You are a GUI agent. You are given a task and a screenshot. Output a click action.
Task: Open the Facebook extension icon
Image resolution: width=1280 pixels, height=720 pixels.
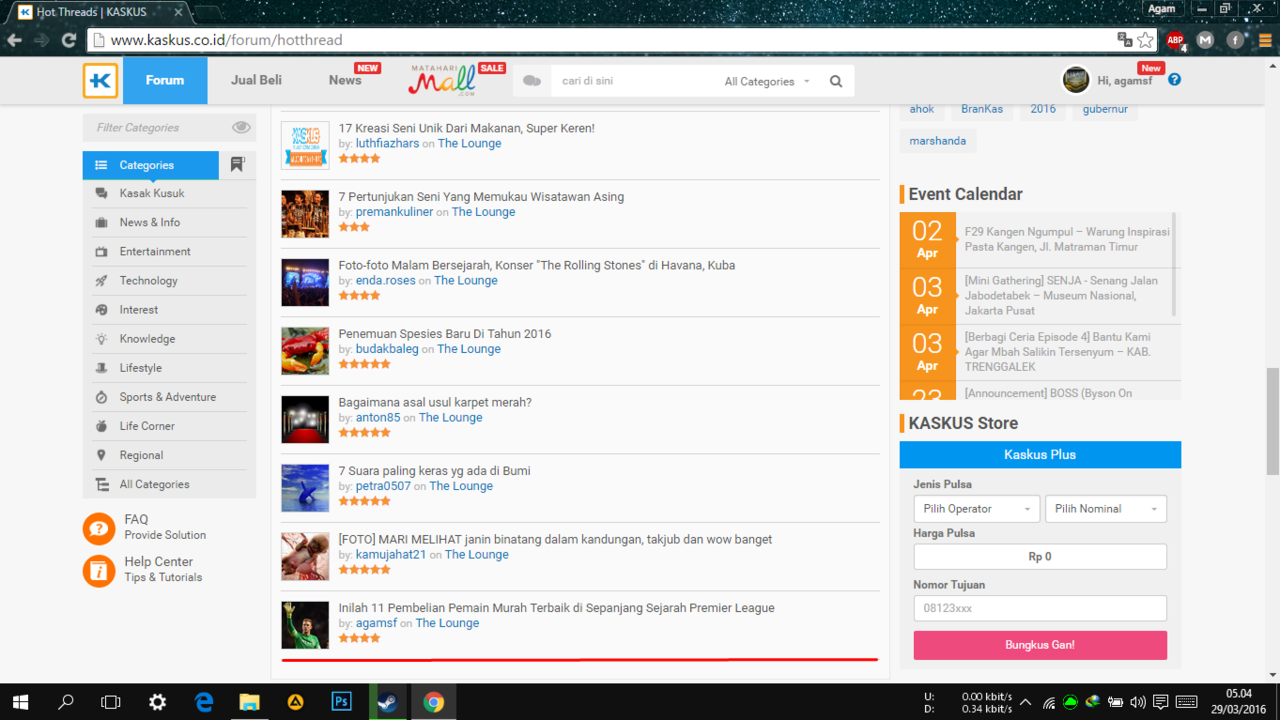tap(1236, 40)
